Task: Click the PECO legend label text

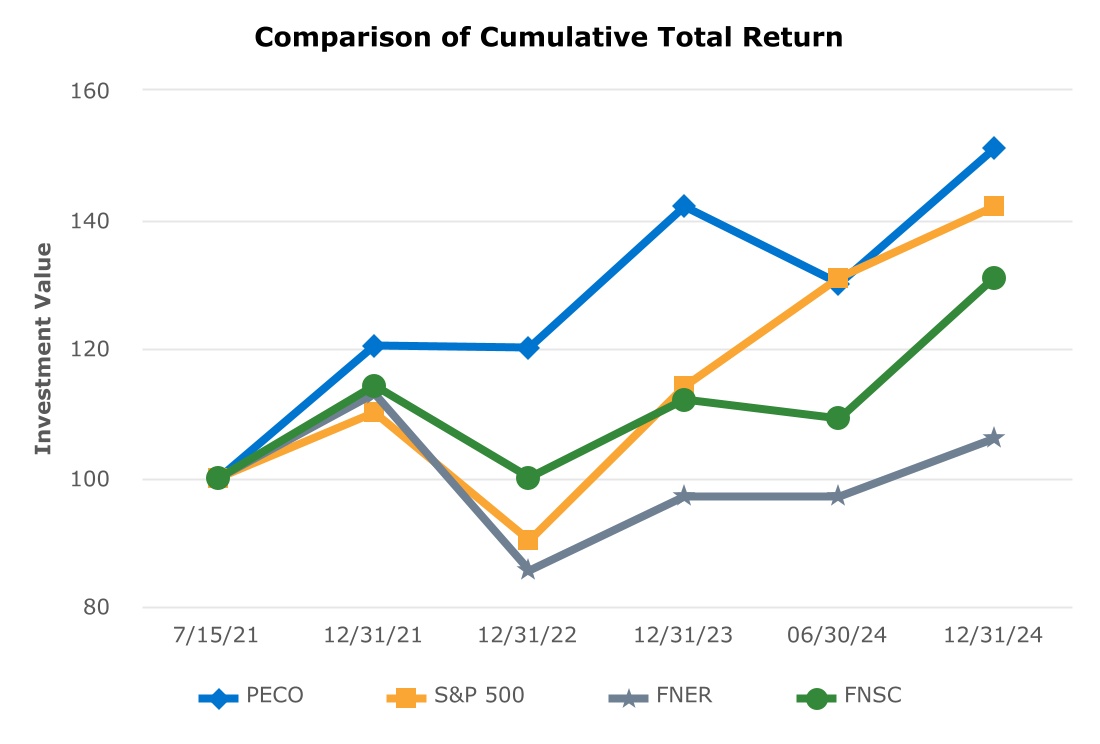Action: [x=274, y=696]
